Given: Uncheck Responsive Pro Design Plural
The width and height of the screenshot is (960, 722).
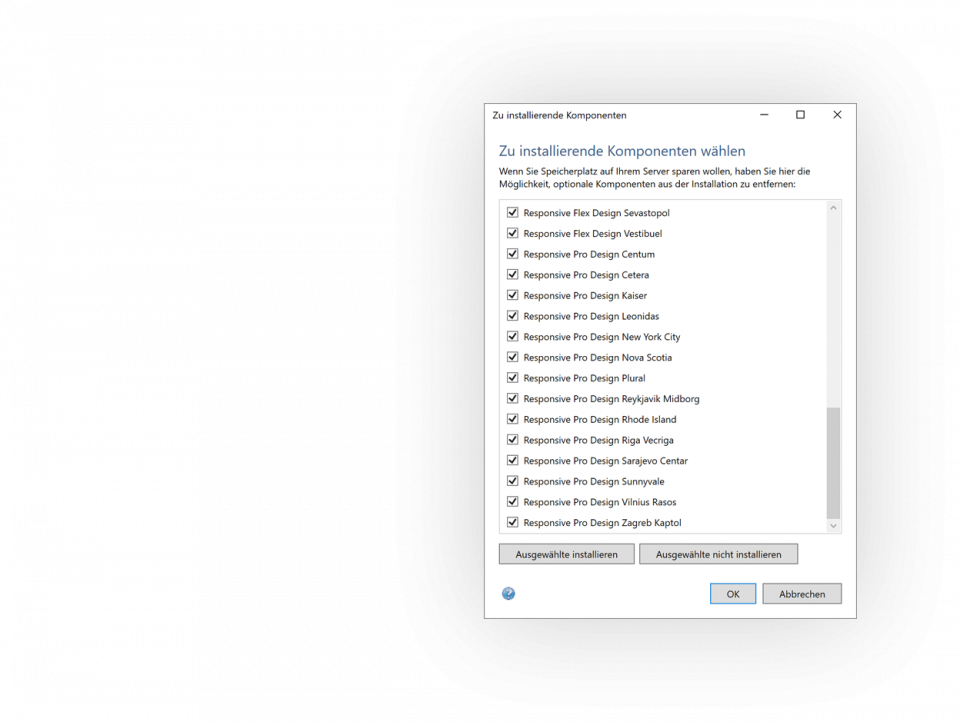Looking at the screenshot, I should pyautogui.click(x=512, y=377).
